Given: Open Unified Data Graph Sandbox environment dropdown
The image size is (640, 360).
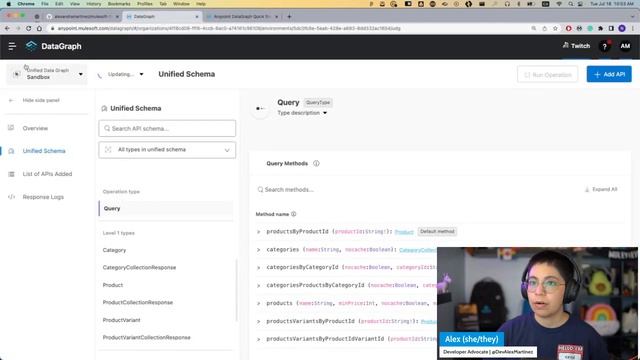Looking at the screenshot, I should coord(47,74).
